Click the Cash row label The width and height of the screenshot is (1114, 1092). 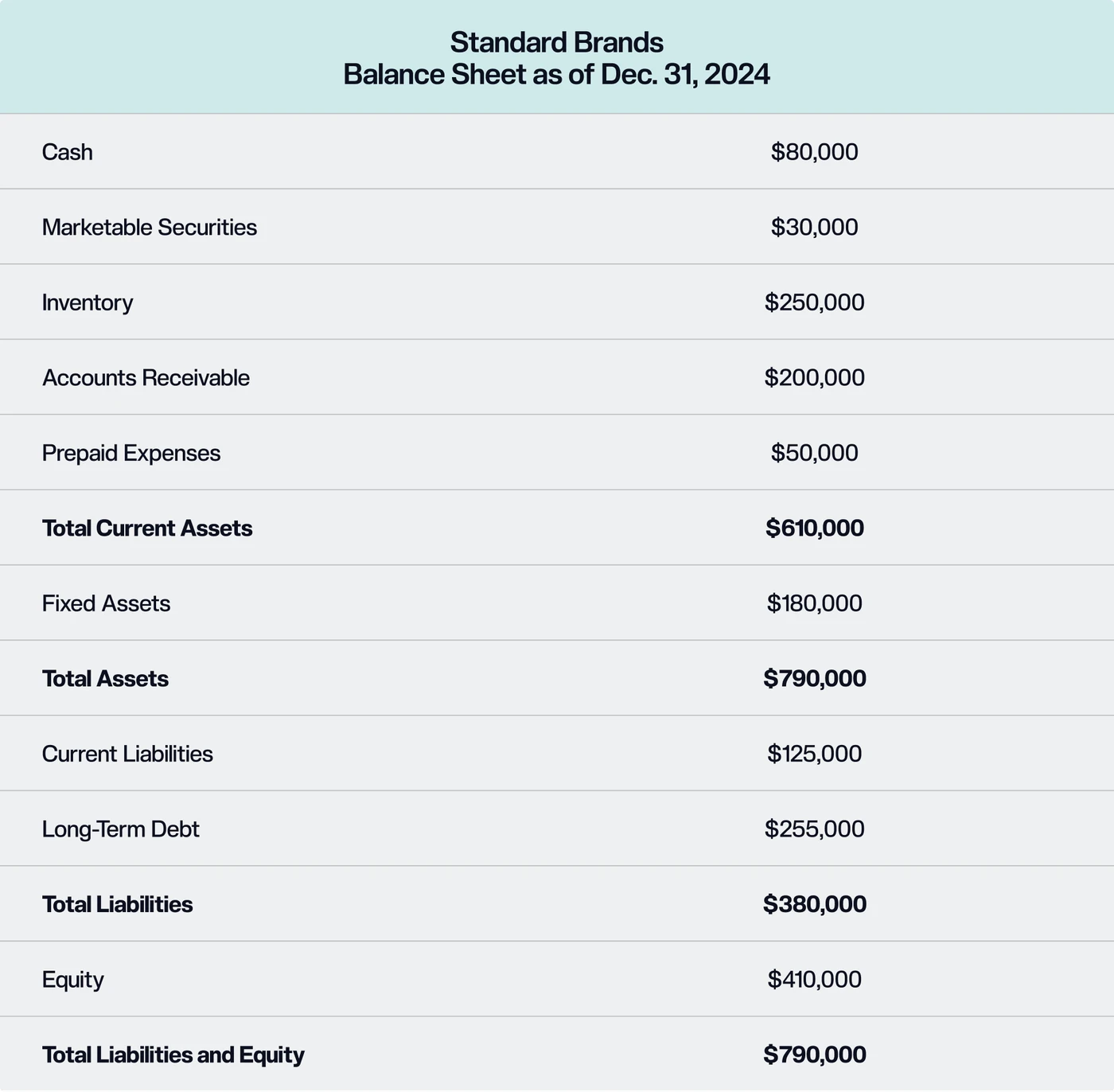point(68,152)
